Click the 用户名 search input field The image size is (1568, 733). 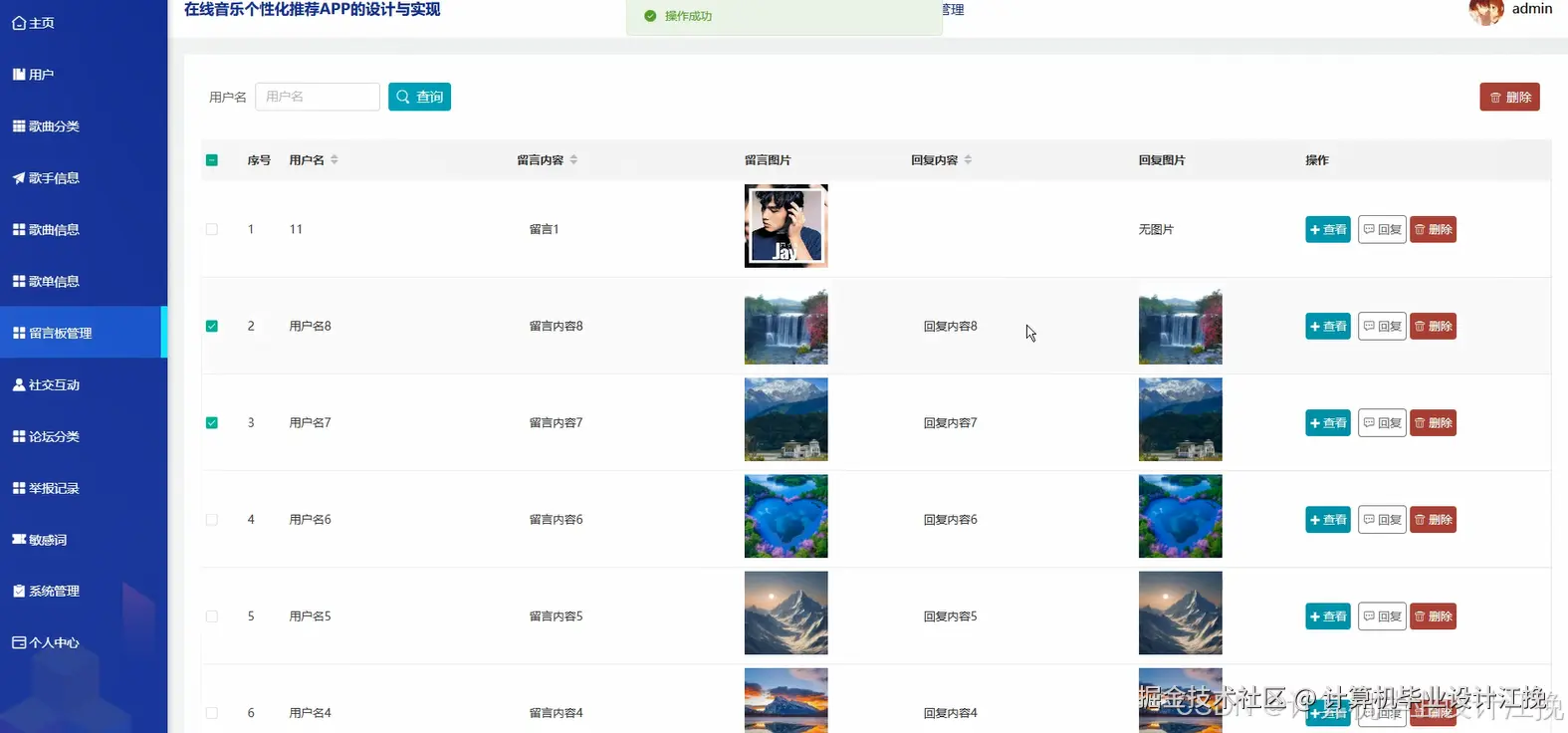click(318, 97)
